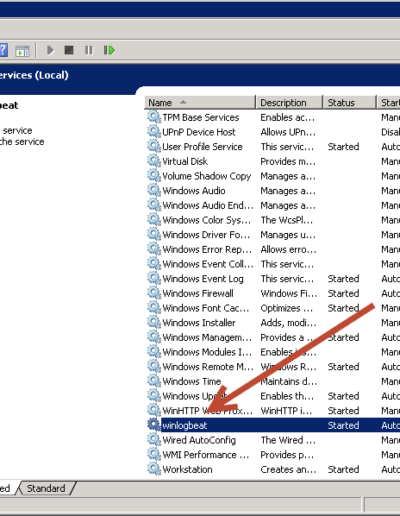This screenshot has width=400, height=516.
Task: Click Started status of User Profile Service
Action: tap(343, 147)
